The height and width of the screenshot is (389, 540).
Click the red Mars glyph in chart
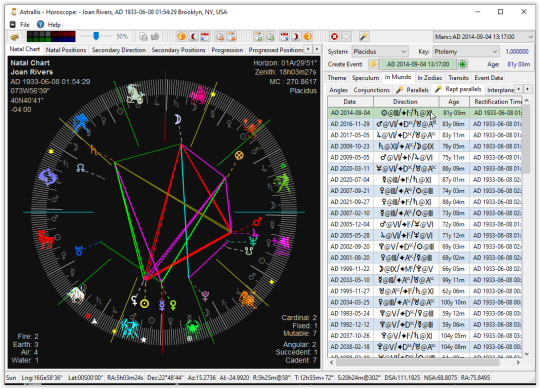[257, 222]
